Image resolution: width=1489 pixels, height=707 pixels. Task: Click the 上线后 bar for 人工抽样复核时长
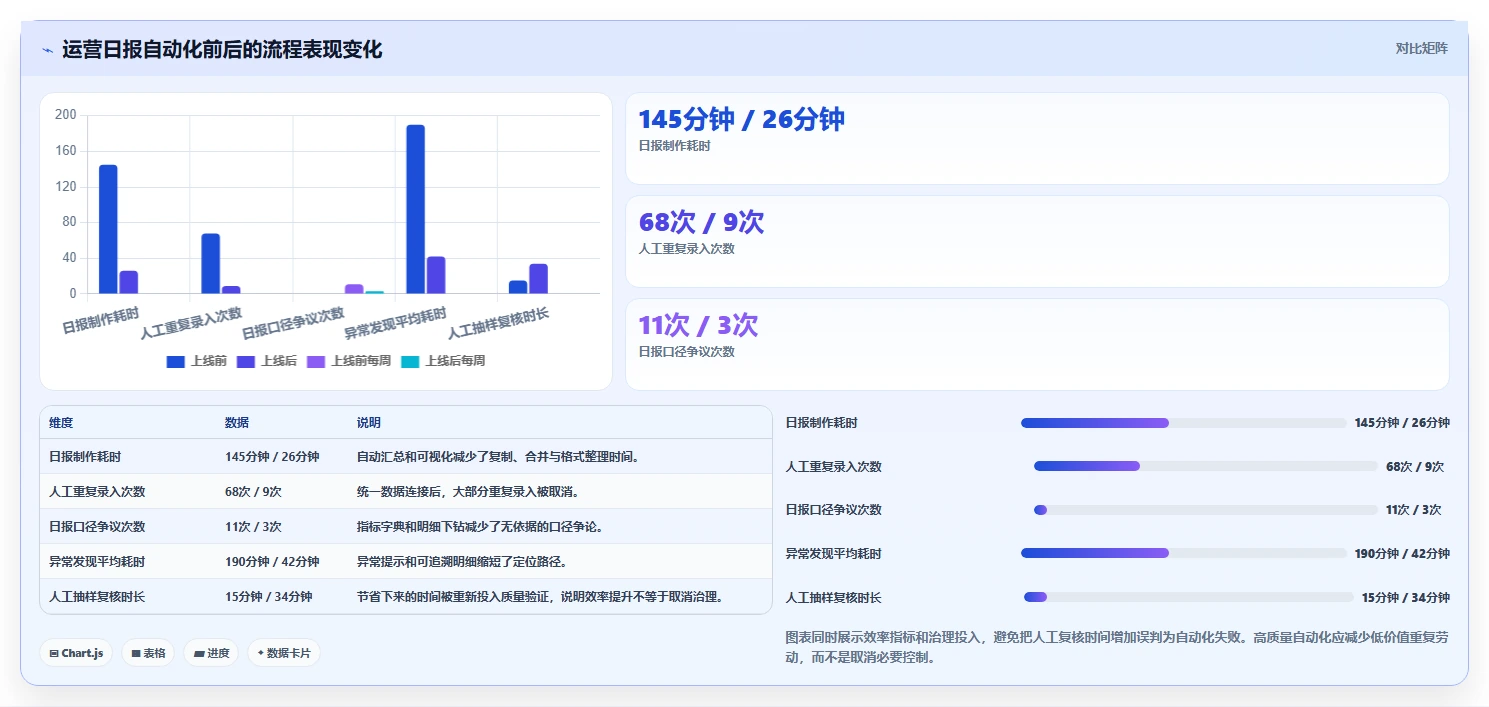538,279
